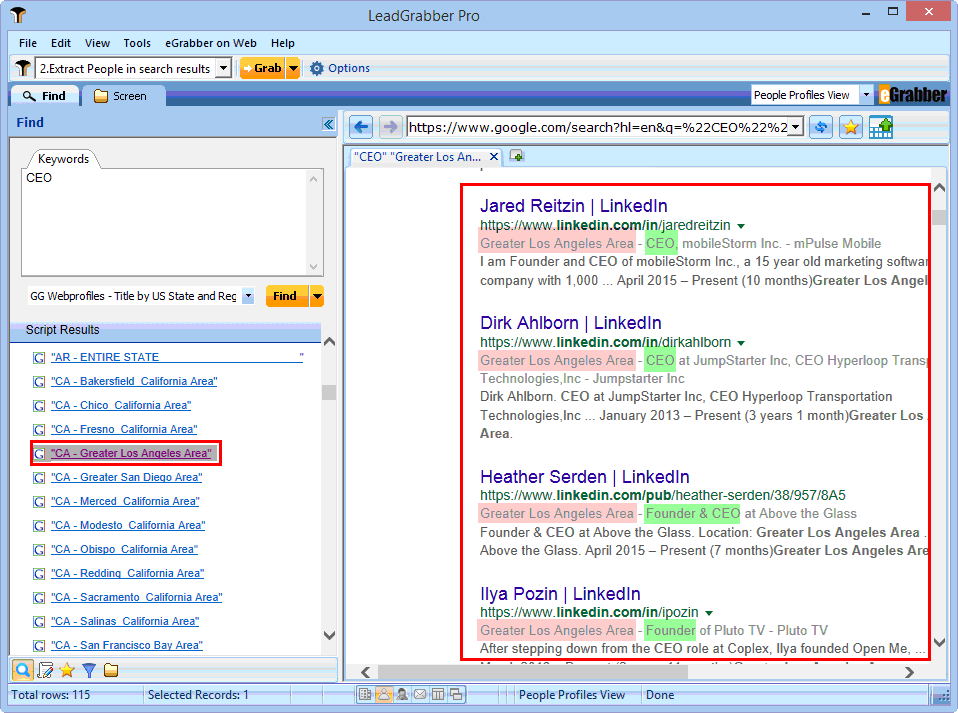Click the table columns icon in status bar
Image resolution: width=958 pixels, height=713 pixels.
coord(438,694)
